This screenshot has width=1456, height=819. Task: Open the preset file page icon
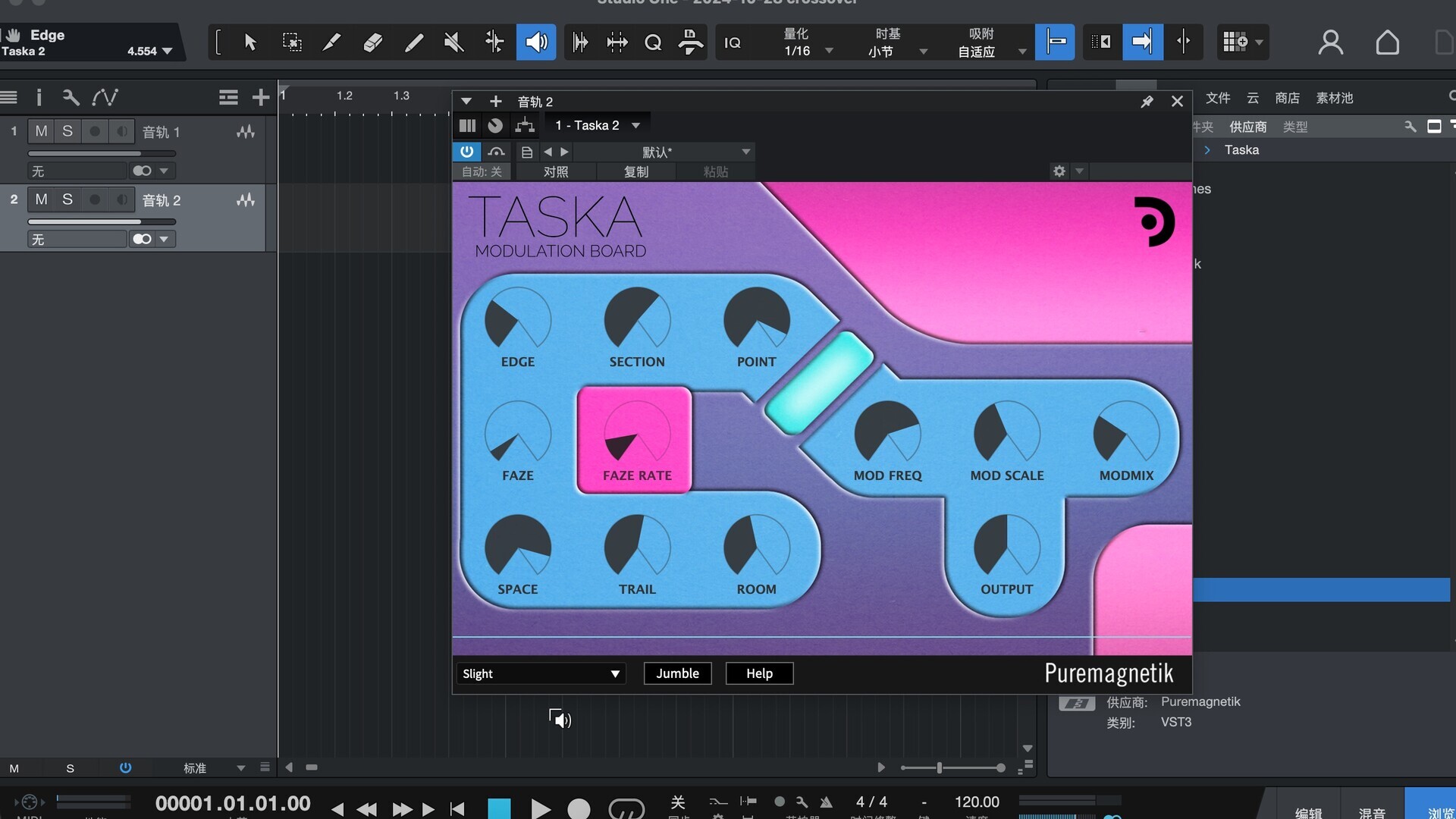click(x=527, y=152)
